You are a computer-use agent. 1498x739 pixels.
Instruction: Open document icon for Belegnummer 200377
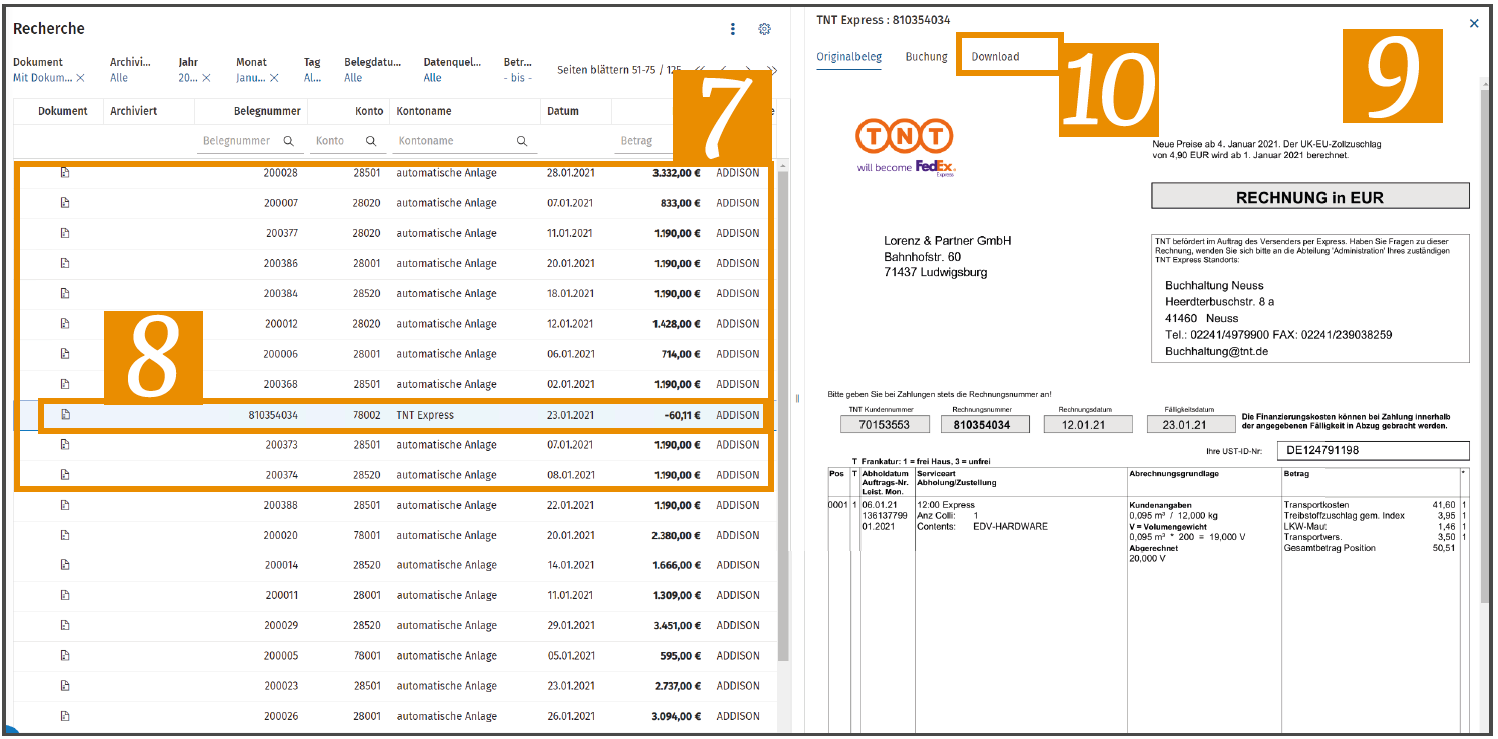[x=65, y=233]
